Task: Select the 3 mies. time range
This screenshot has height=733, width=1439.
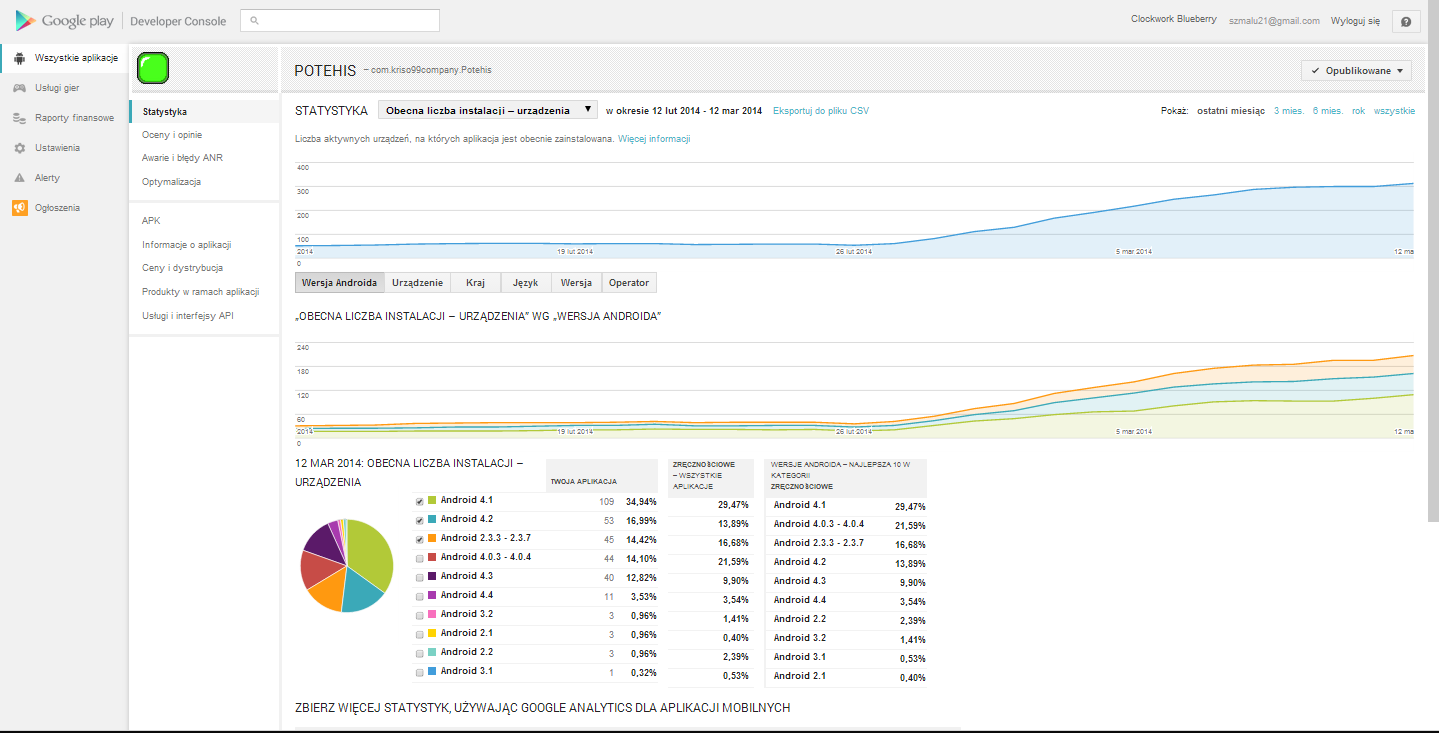Action: 1287,111
